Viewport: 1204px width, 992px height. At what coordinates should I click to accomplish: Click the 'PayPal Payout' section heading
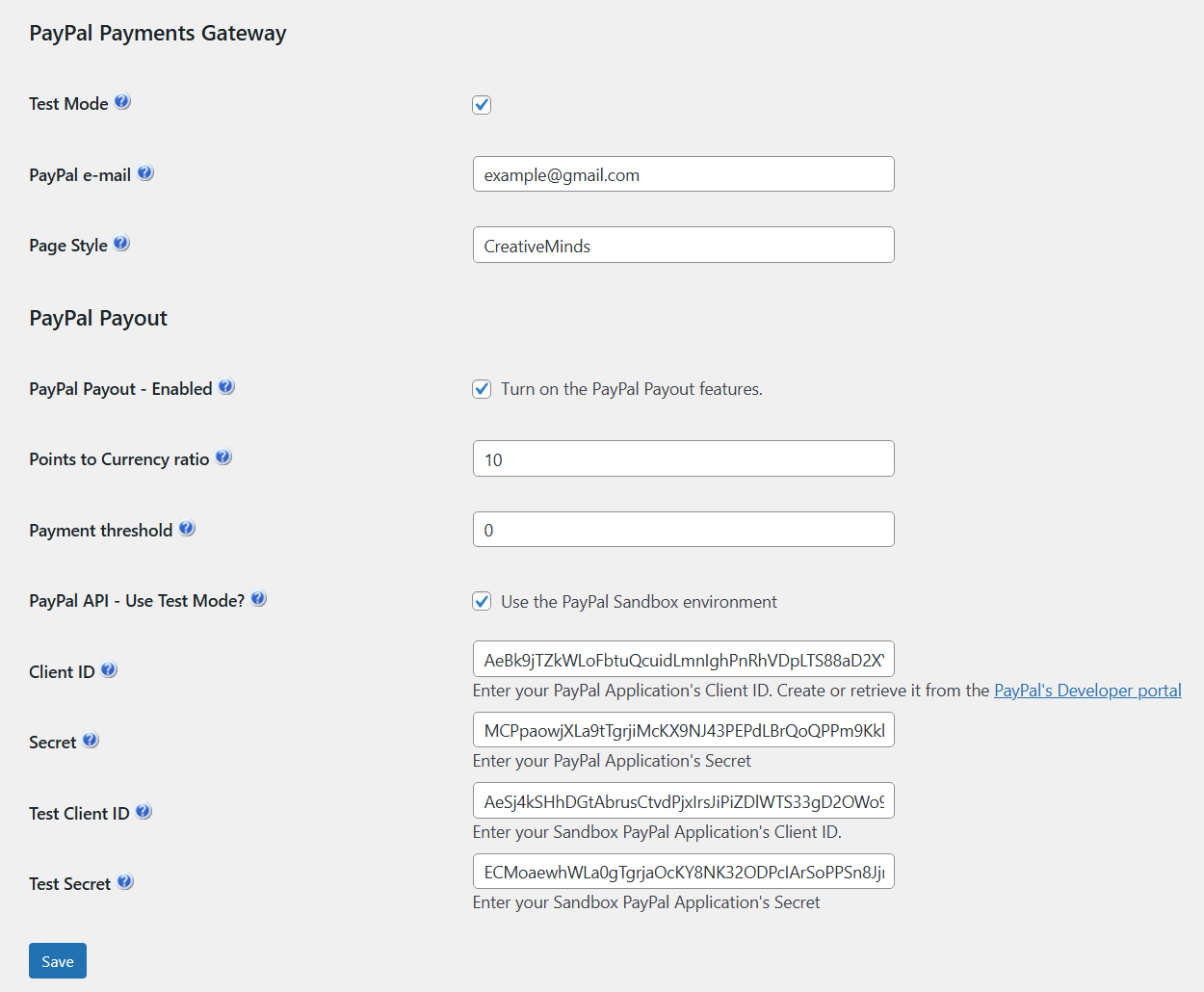pyautogui.click(x=98, y=318)
